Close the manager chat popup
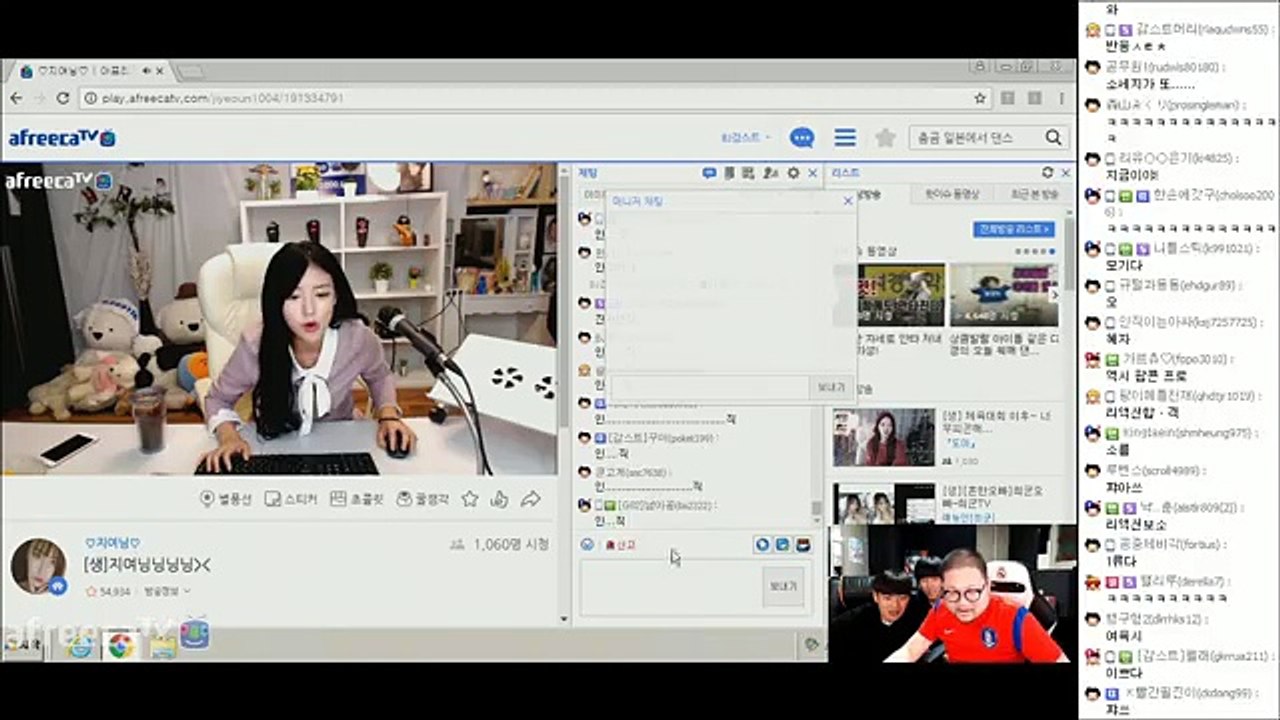This screenshot has width=1280, height=720. pos(848,201)
